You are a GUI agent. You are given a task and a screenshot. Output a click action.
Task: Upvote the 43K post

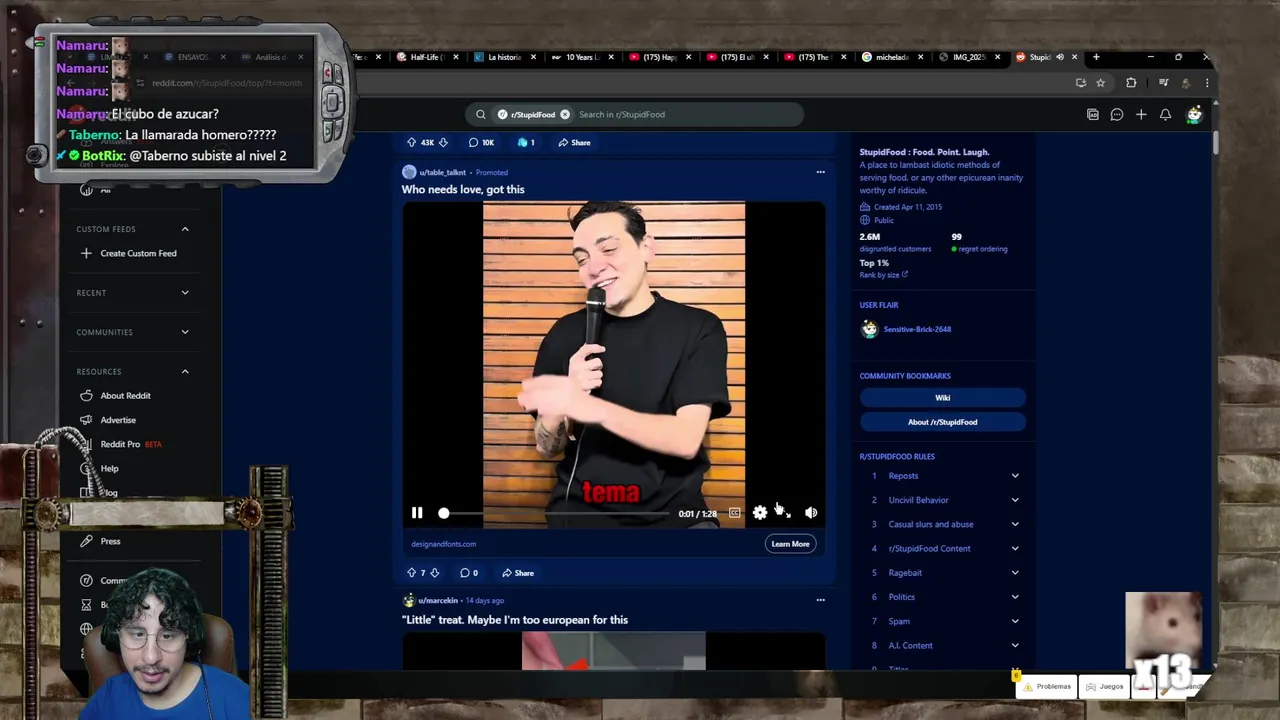411,142
